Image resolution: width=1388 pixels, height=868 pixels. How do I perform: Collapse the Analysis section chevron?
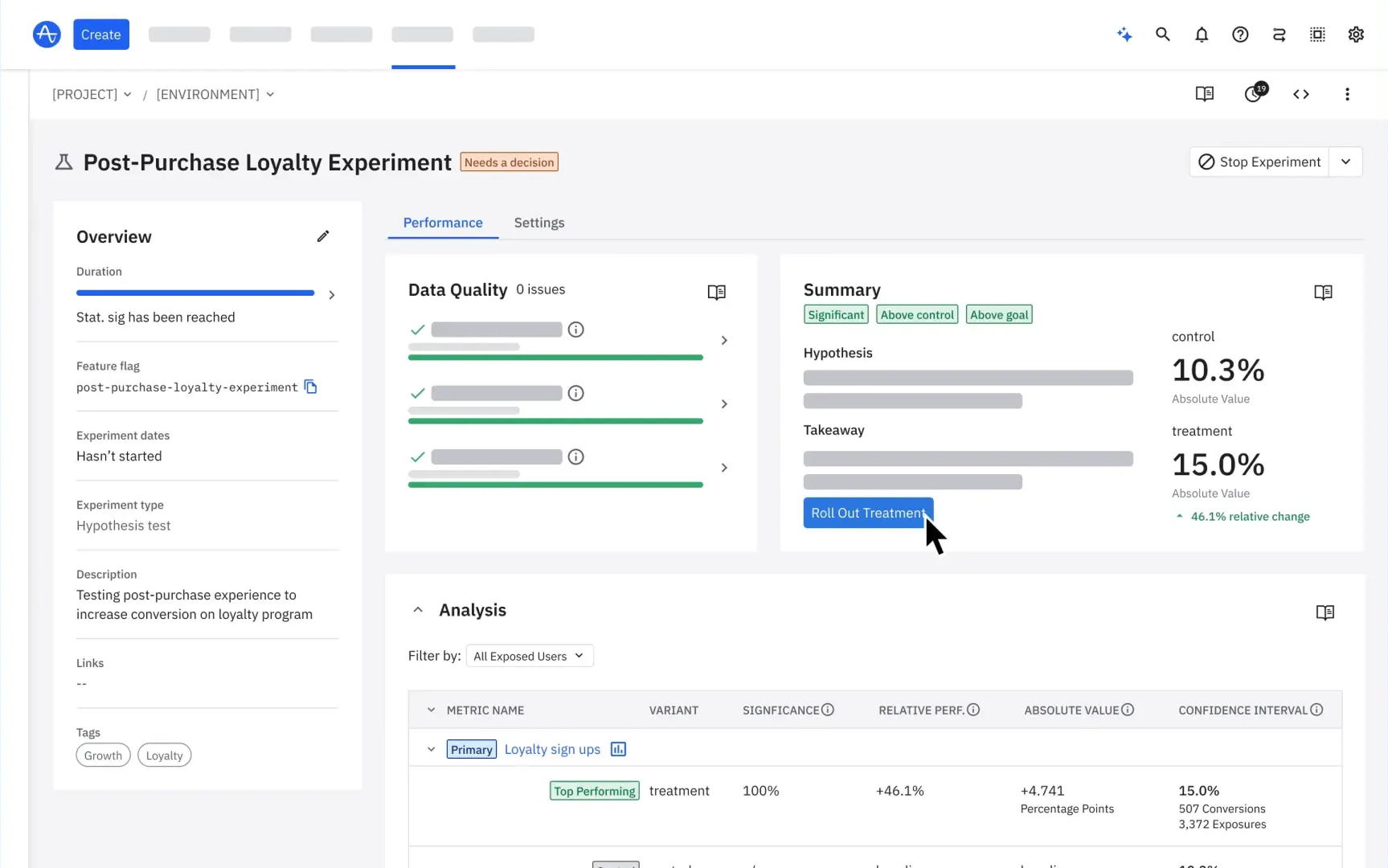click(x=418, y=610)
